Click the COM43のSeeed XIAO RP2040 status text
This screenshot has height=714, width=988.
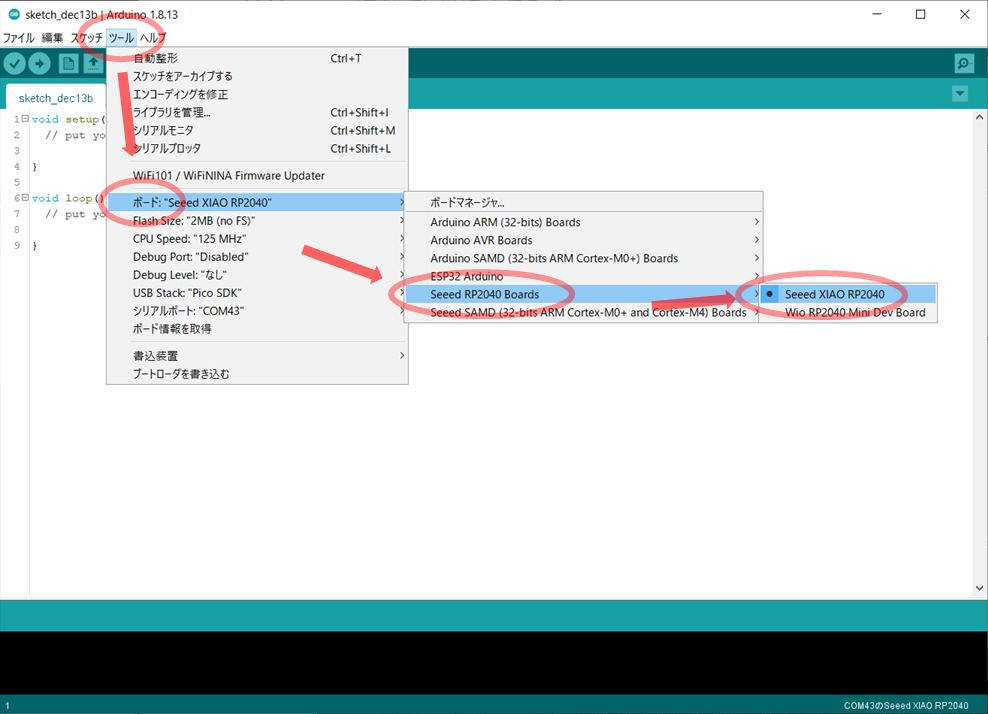tap(906, 706)
